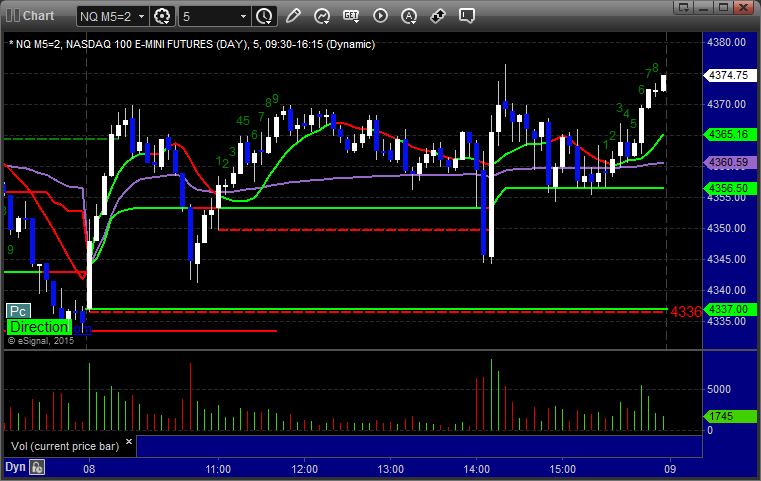This screenshot has height=481, width=761.
Task: Click the red 4336 level label
Action: click(x=686, y=312)
